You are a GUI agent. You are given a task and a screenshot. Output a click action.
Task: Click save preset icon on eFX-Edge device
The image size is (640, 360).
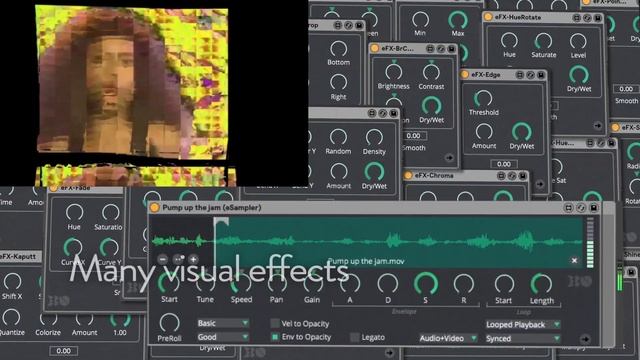541,75
